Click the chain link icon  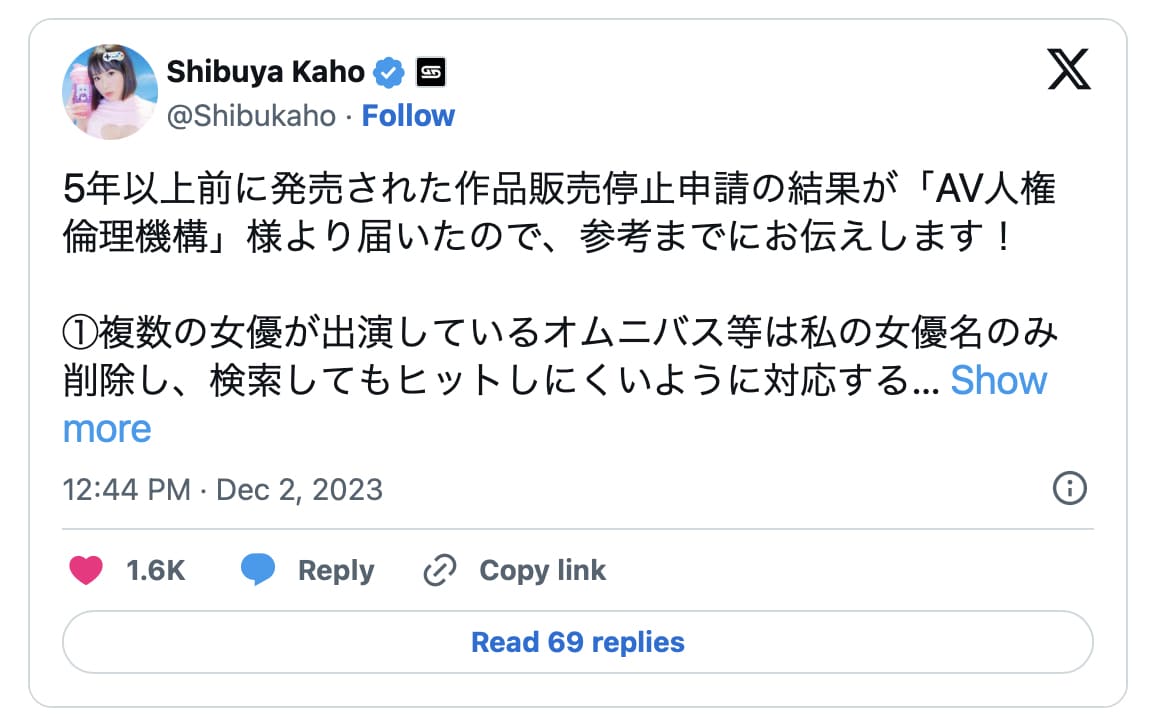click(x=440, y=570)
